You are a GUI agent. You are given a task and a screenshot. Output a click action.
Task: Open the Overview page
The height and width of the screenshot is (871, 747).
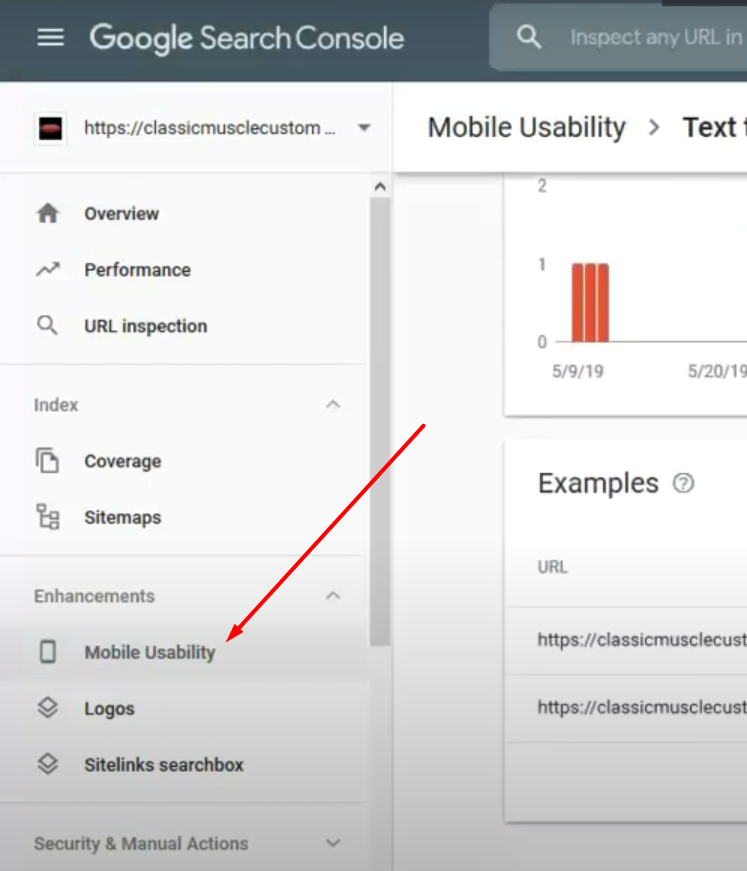(122, 214)
